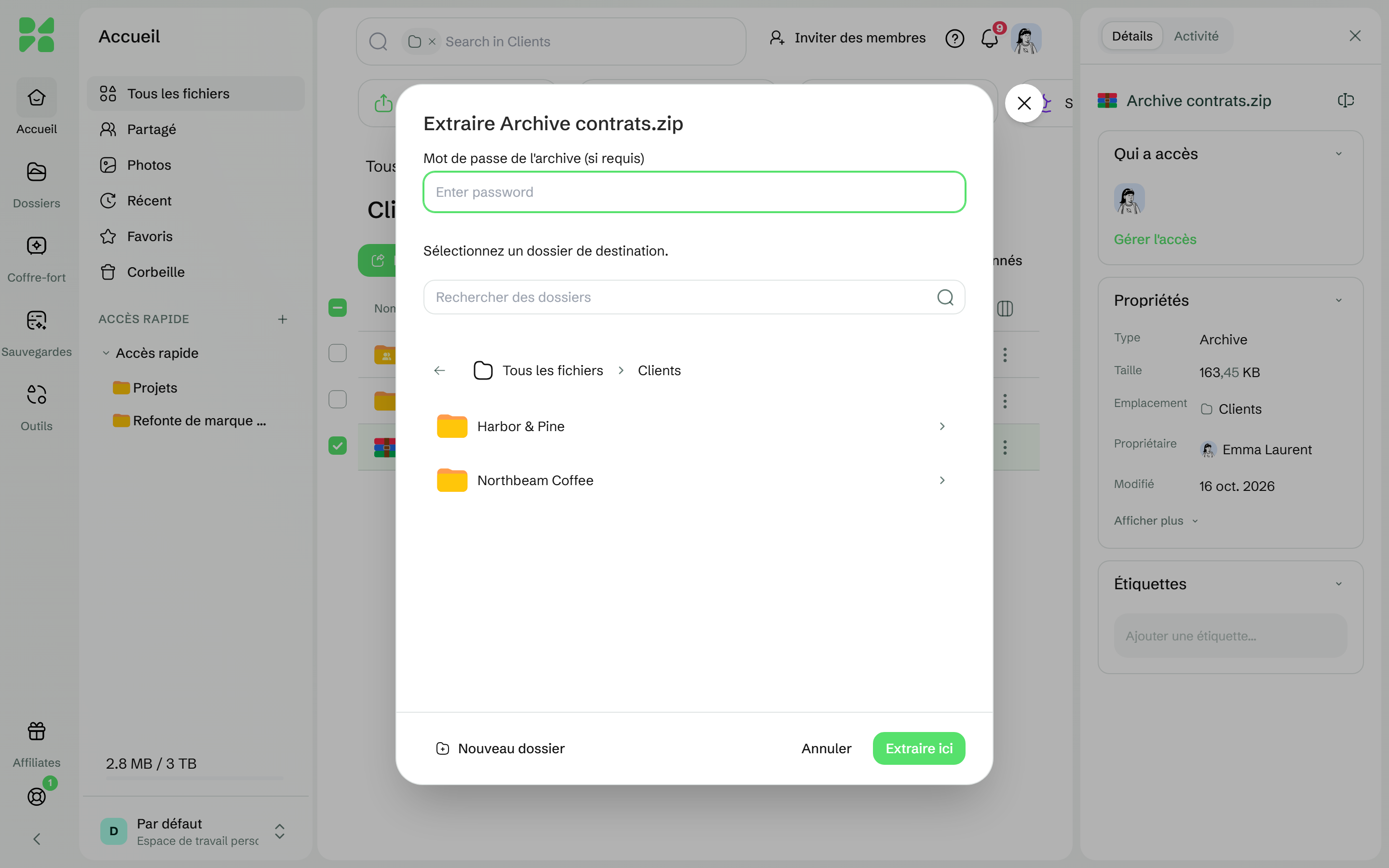Image resolution: width=1389 pixels, height=868 pixels.
Task: Open the Dossiers section icon
Action: [x=36, y=172]
